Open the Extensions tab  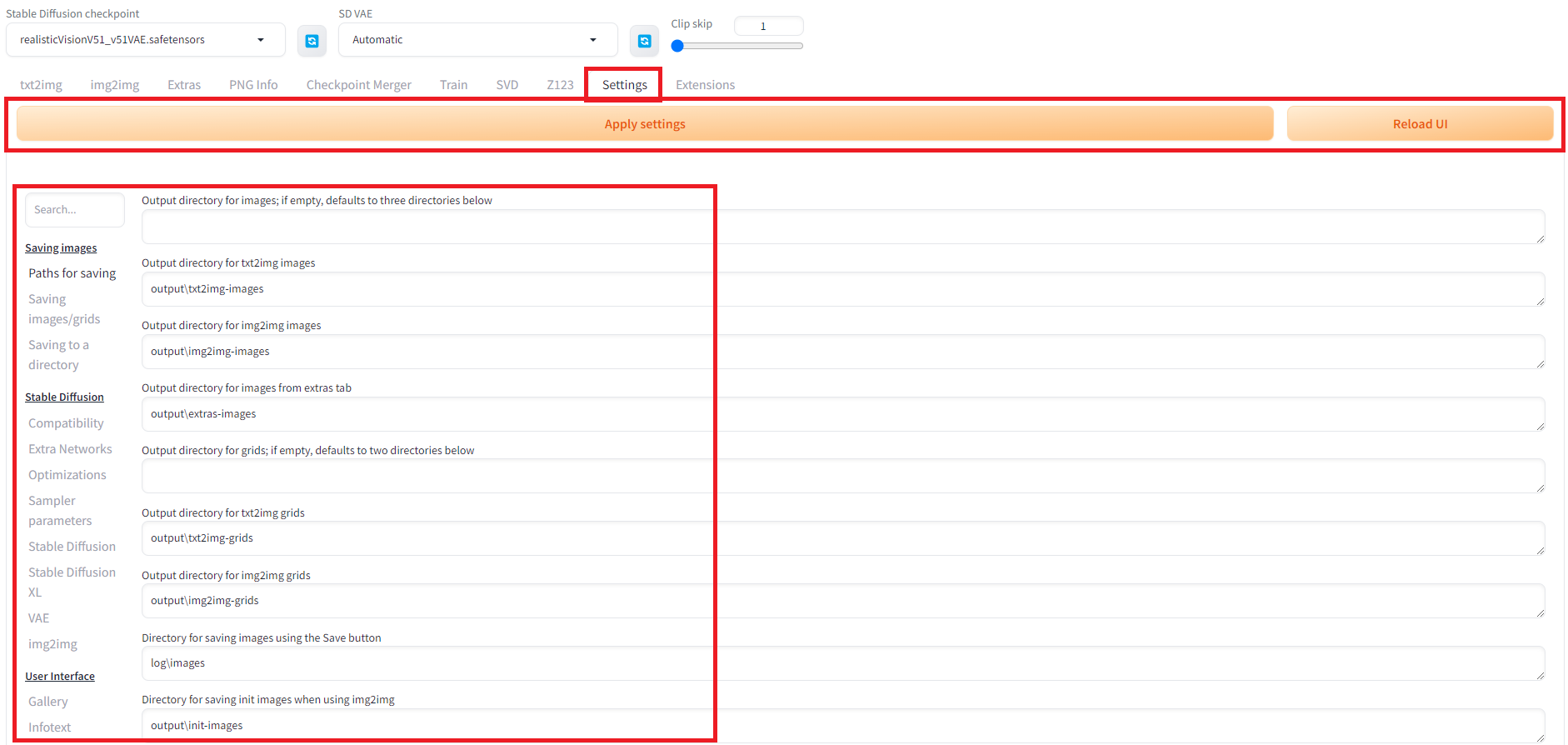[706, 85]
